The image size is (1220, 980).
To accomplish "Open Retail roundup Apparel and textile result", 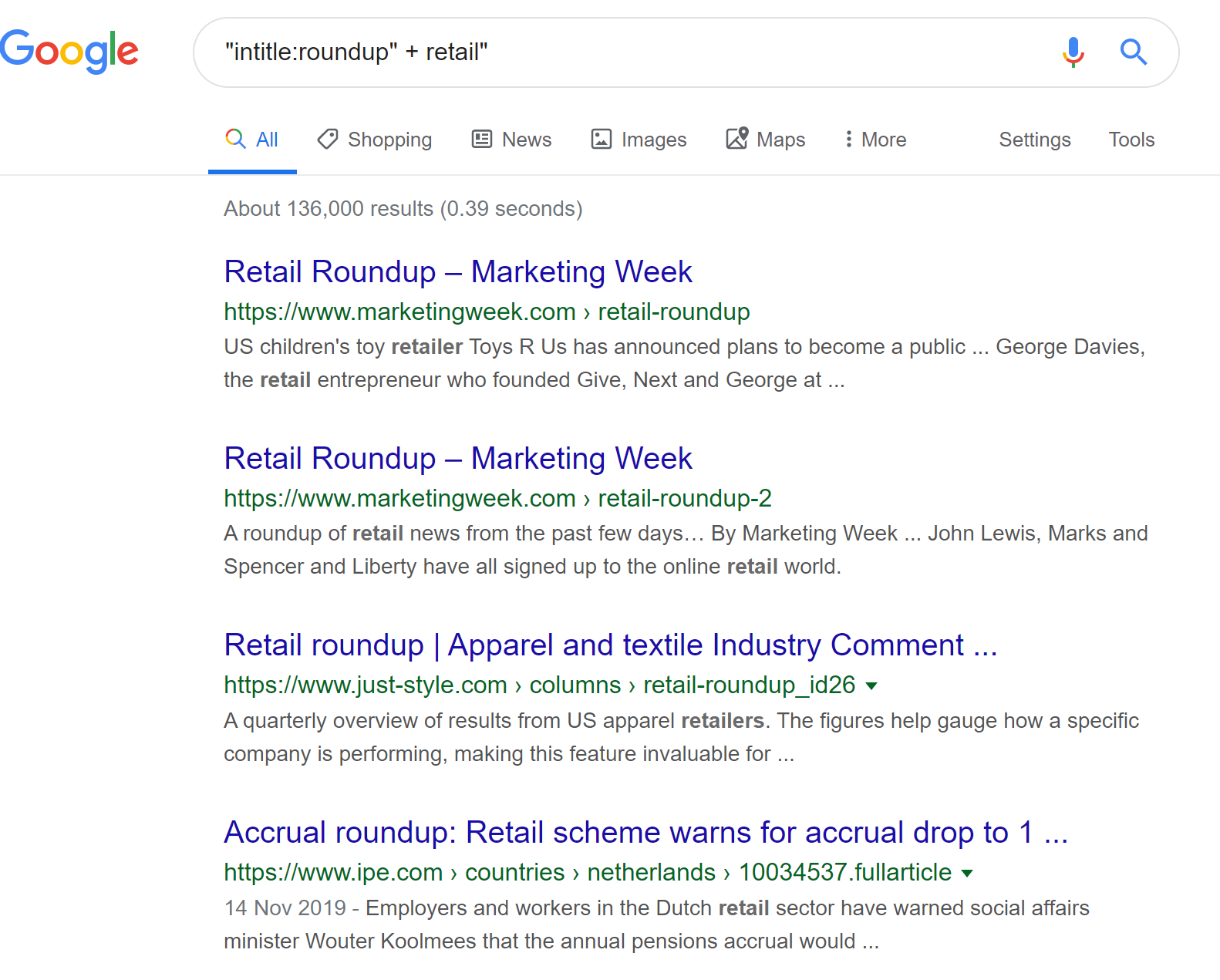I will pos(611,645).
